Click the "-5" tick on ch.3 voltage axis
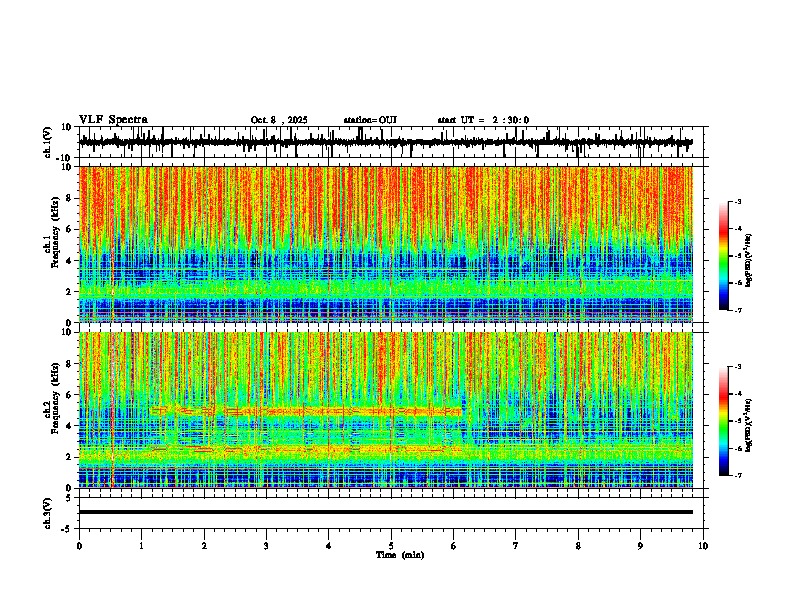Viewport: 792px width, 612px height. pyautogui.click(x=68, y=529)
